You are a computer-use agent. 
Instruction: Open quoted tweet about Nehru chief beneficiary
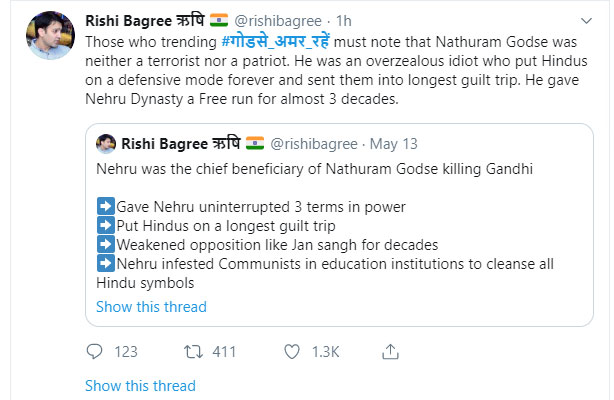tap(328, 169)
